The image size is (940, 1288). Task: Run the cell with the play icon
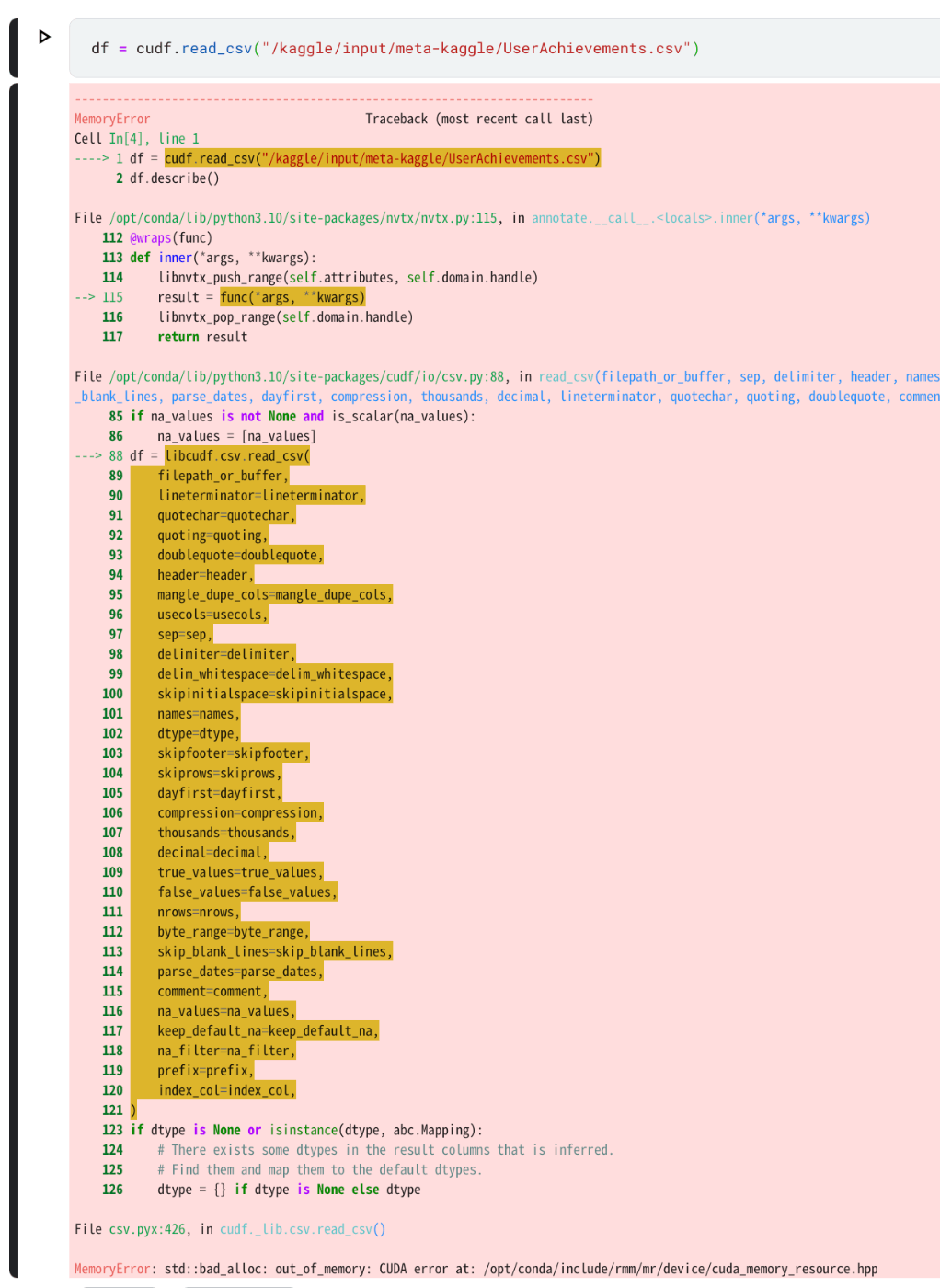point(44,37)
